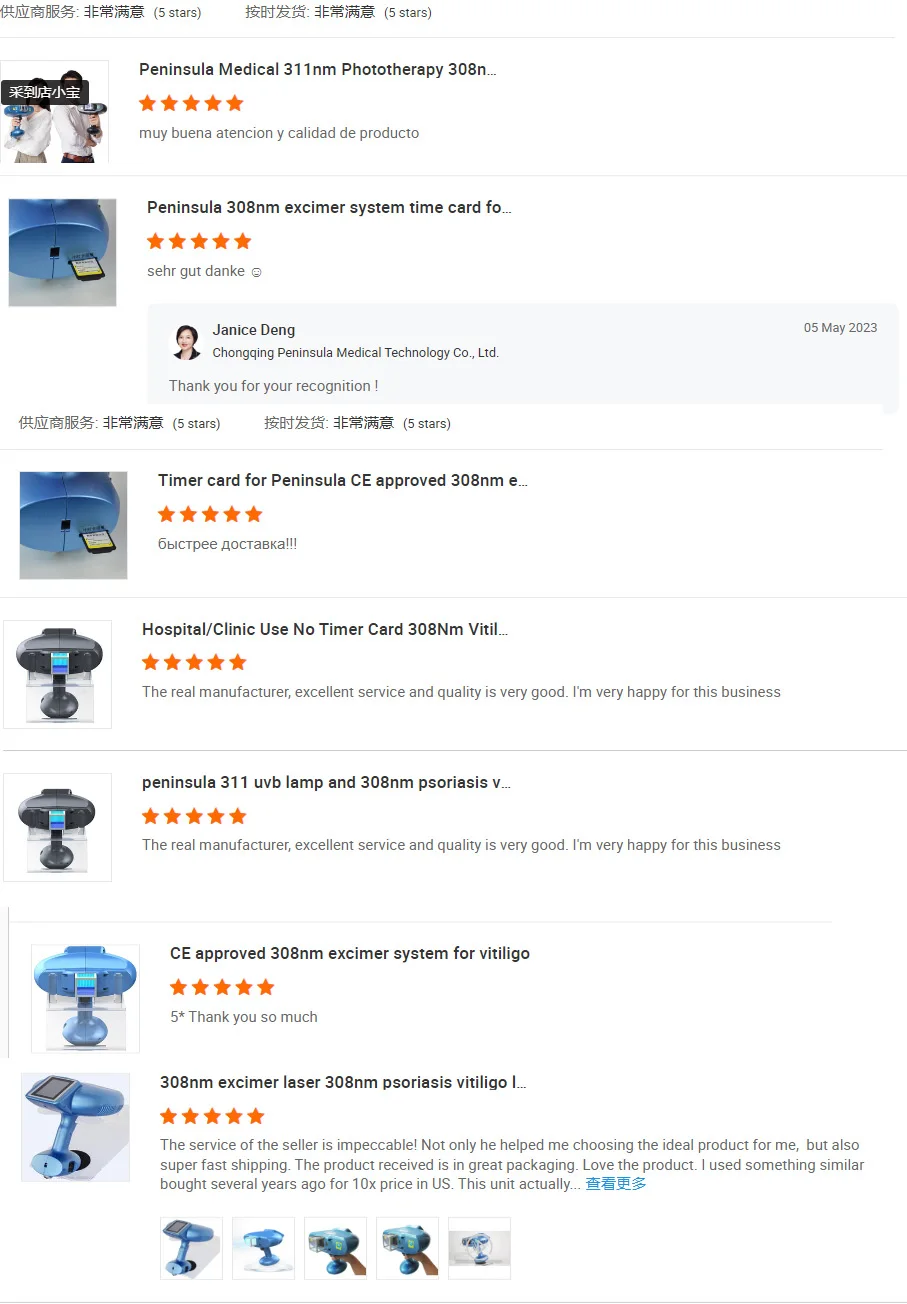Open Hospital/Clinic Use No Timer Card listing

[325, 629]
